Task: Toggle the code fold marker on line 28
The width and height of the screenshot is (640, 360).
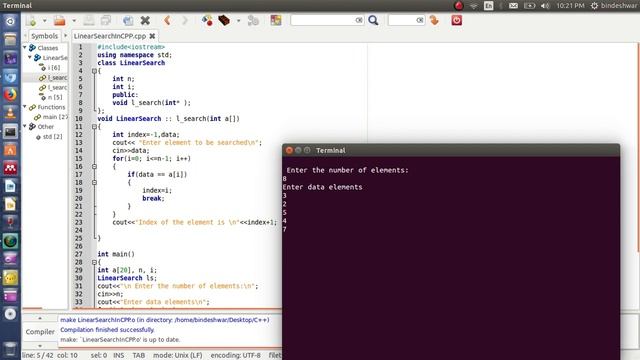Action: (x=94, y=262)
